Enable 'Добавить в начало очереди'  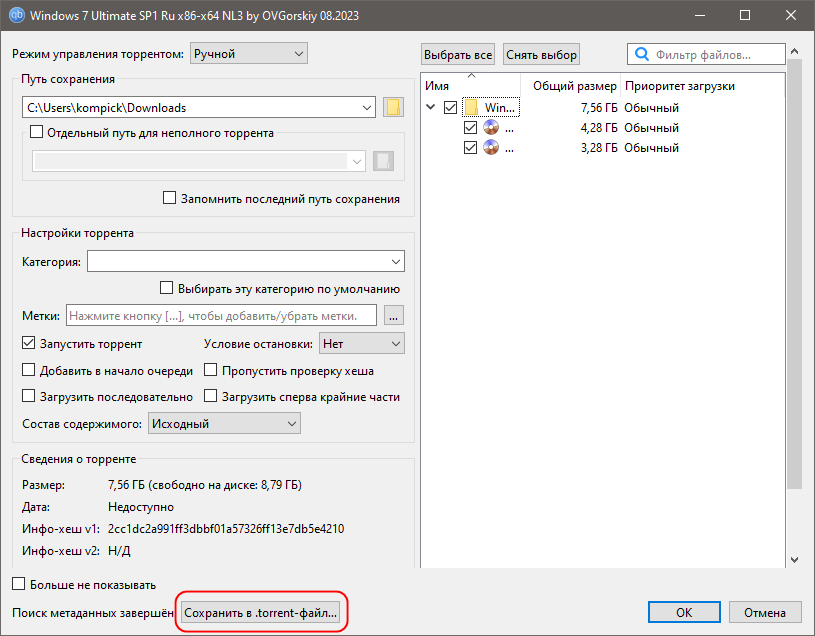click(29, 370)
